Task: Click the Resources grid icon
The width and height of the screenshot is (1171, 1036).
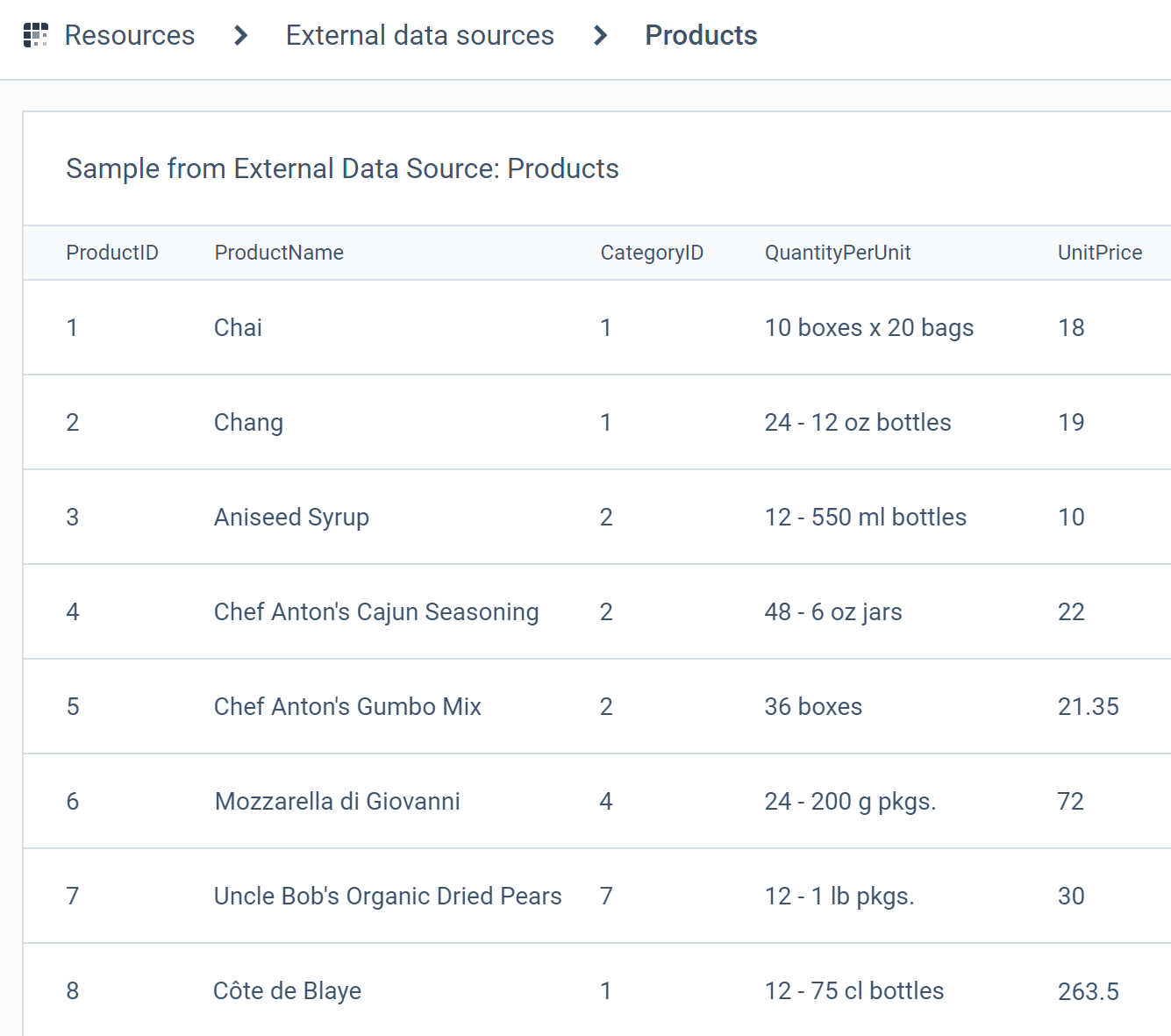Action: pyautogui.click(x=35, y=35)
